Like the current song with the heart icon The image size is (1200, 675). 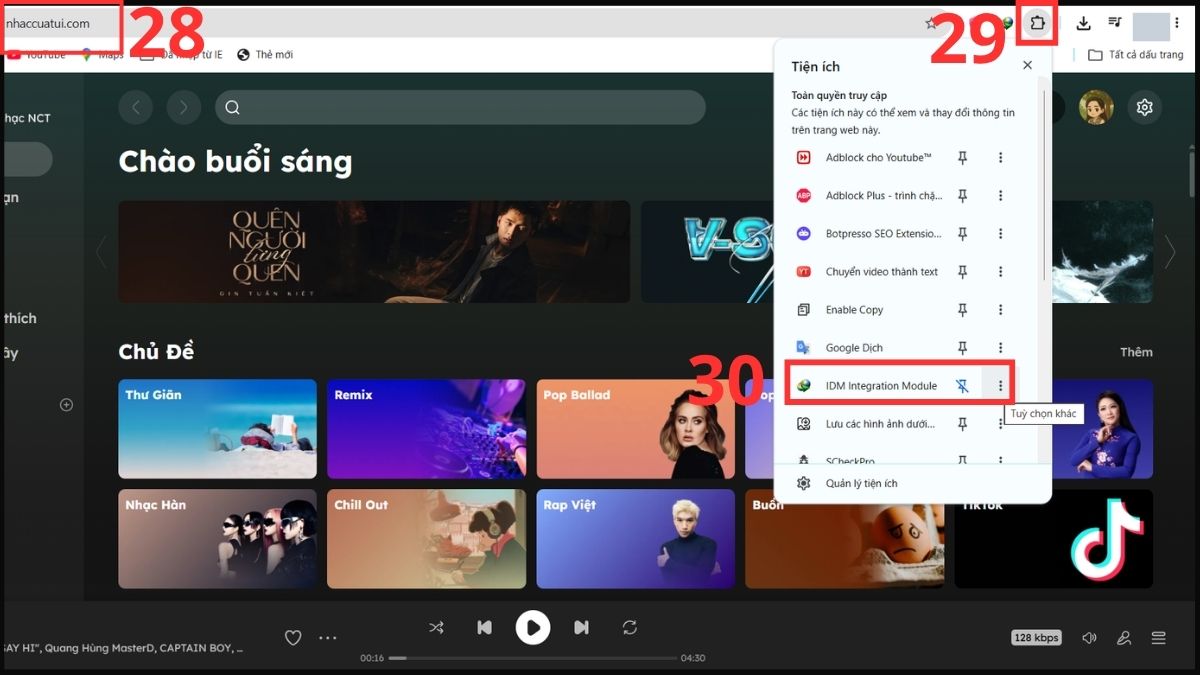click(293, 637)
